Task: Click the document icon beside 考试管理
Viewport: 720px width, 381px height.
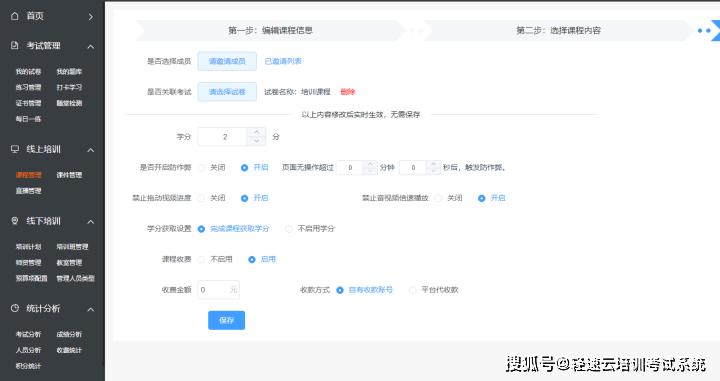Action: tap(15, 45)
